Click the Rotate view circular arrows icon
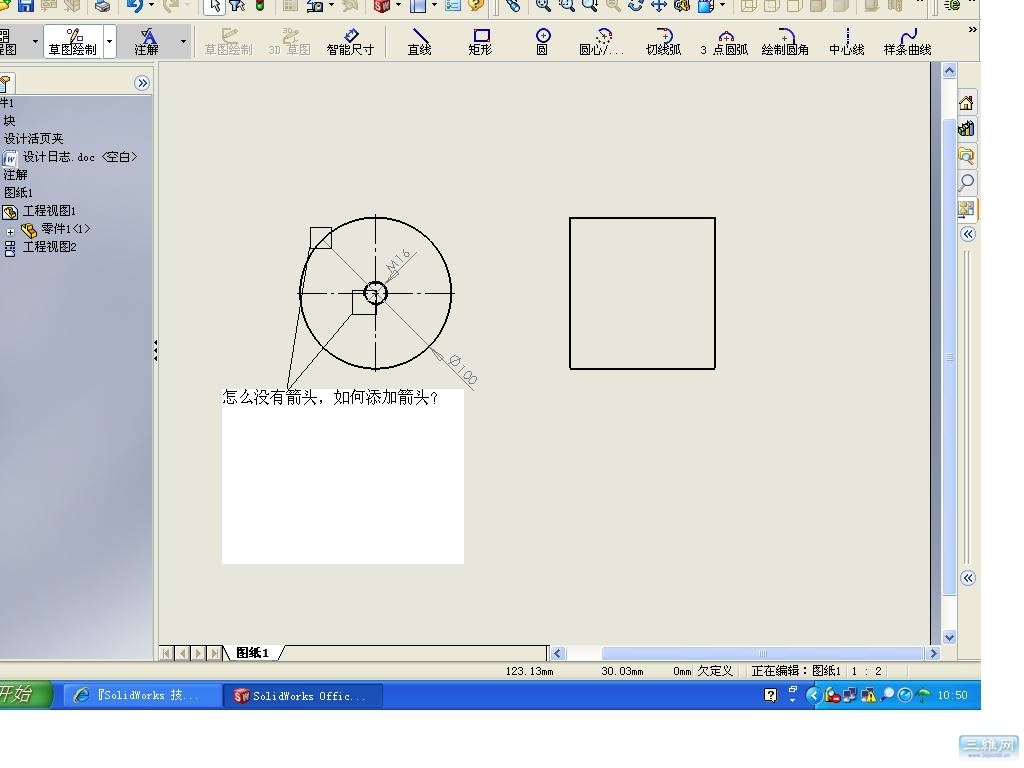 (635, 6)
